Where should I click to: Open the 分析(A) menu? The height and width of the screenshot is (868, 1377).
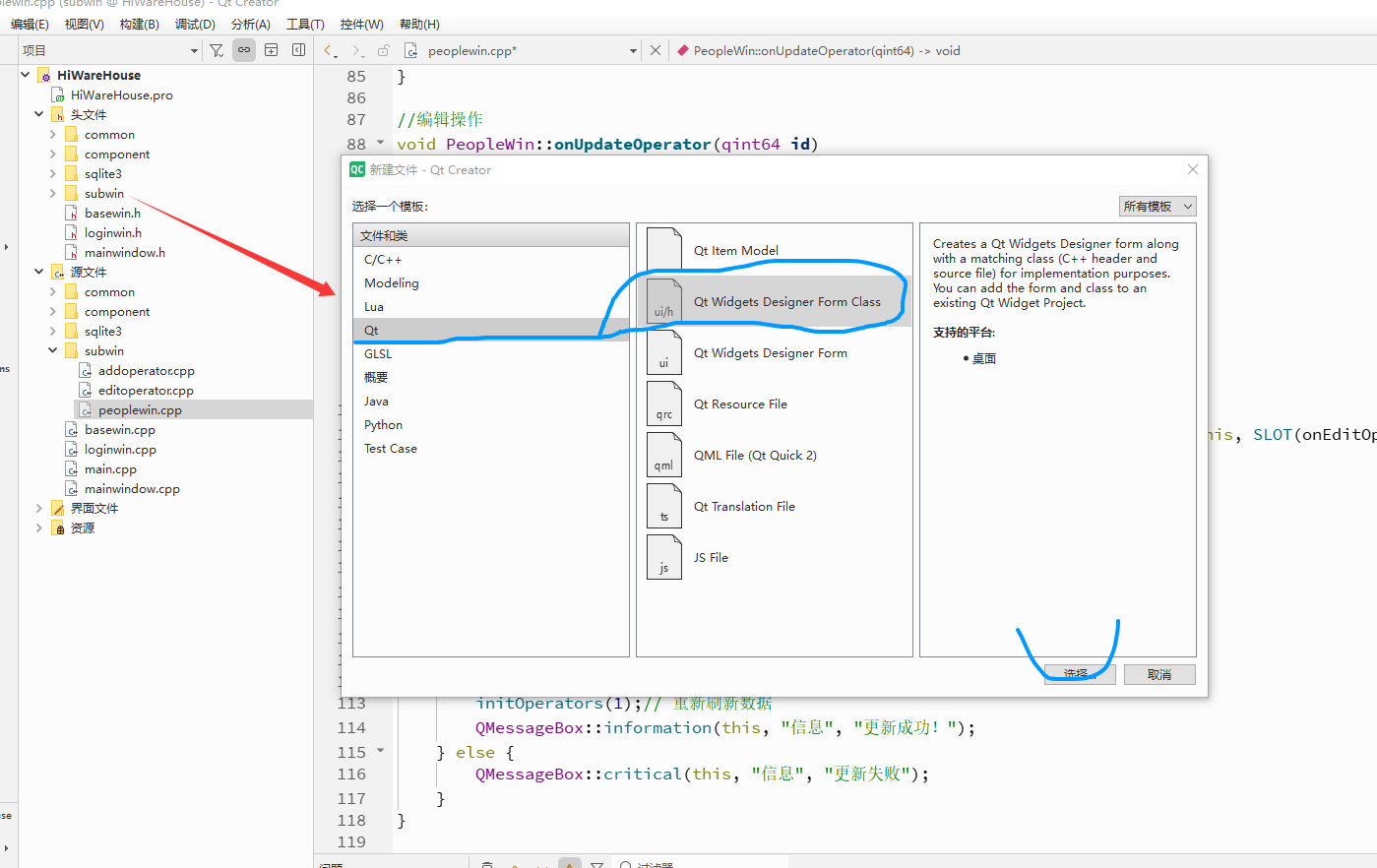coord(250,24)
